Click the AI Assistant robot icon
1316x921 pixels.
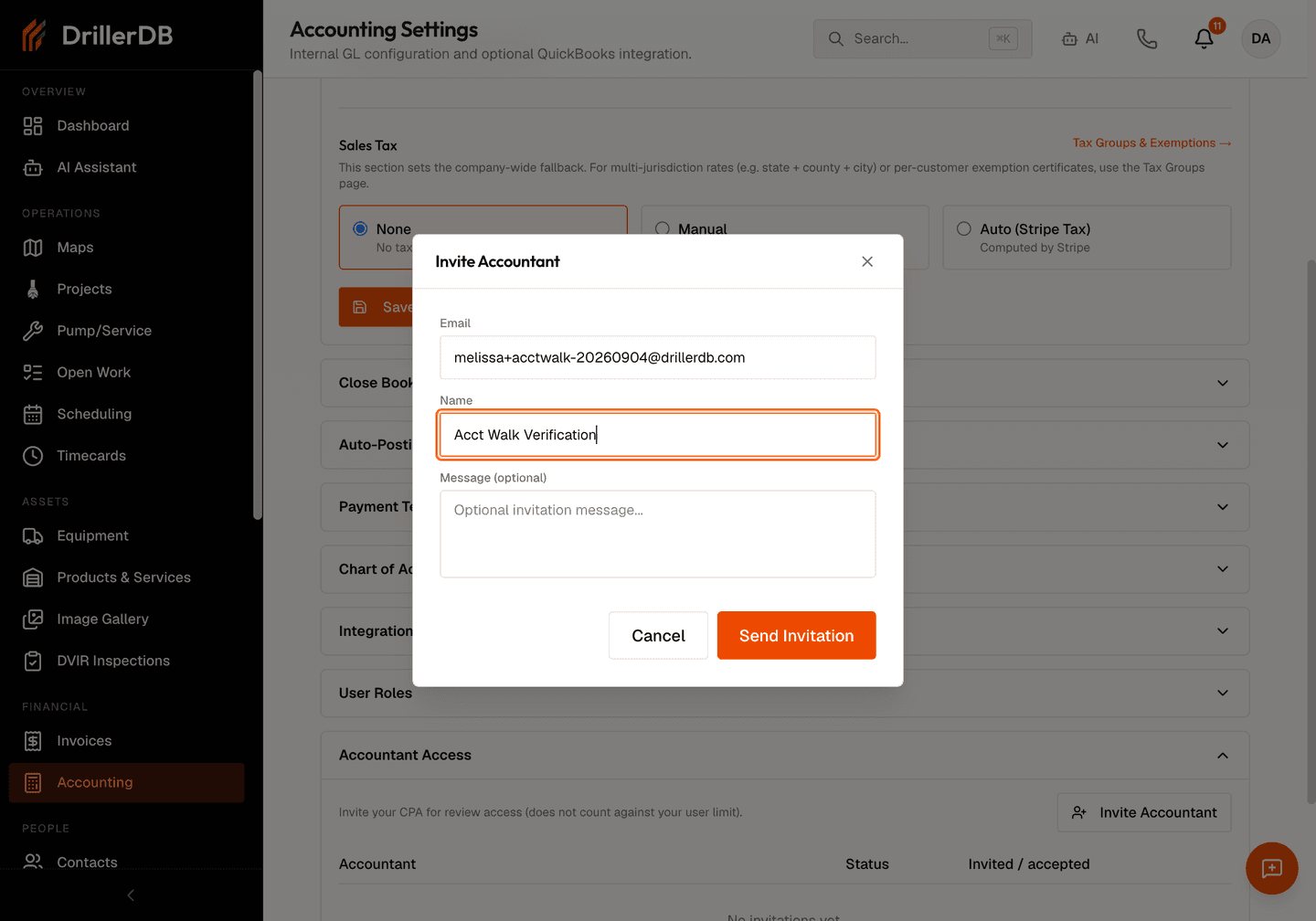[33, 167]
